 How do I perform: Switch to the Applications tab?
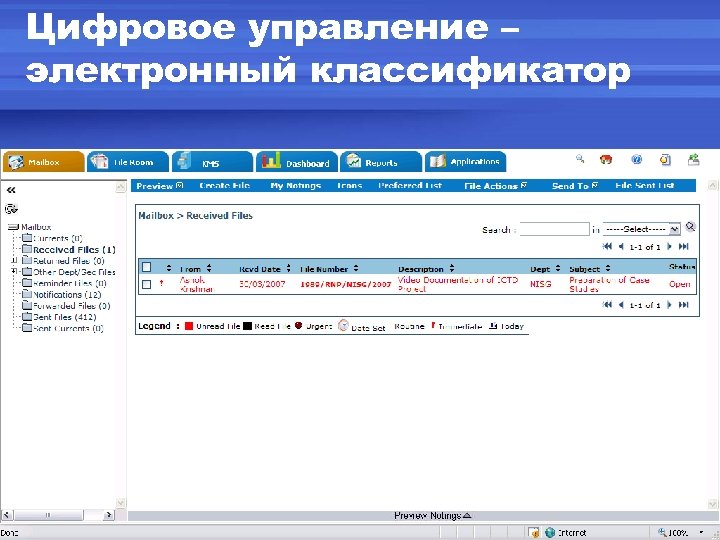click(465, 162)
